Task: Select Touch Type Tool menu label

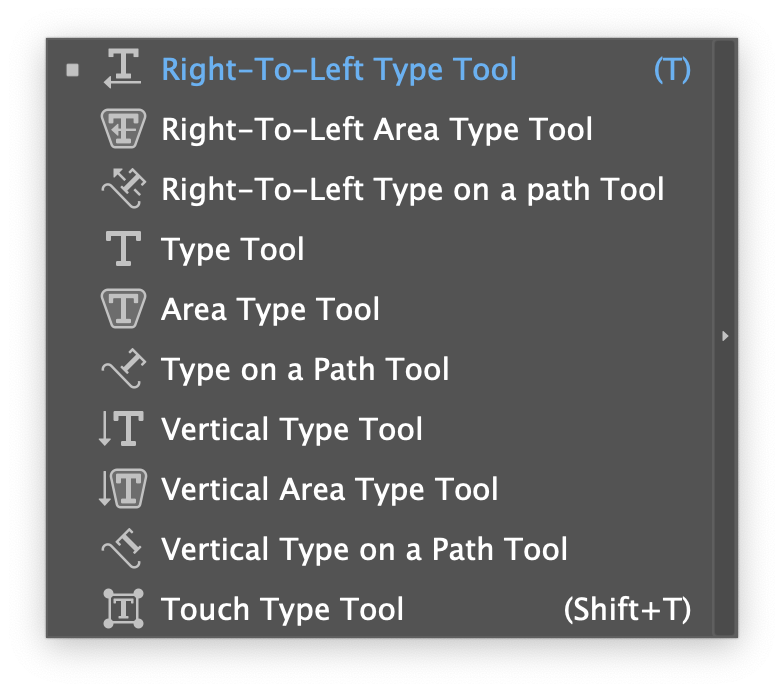Action: click(x=282, y=609)
